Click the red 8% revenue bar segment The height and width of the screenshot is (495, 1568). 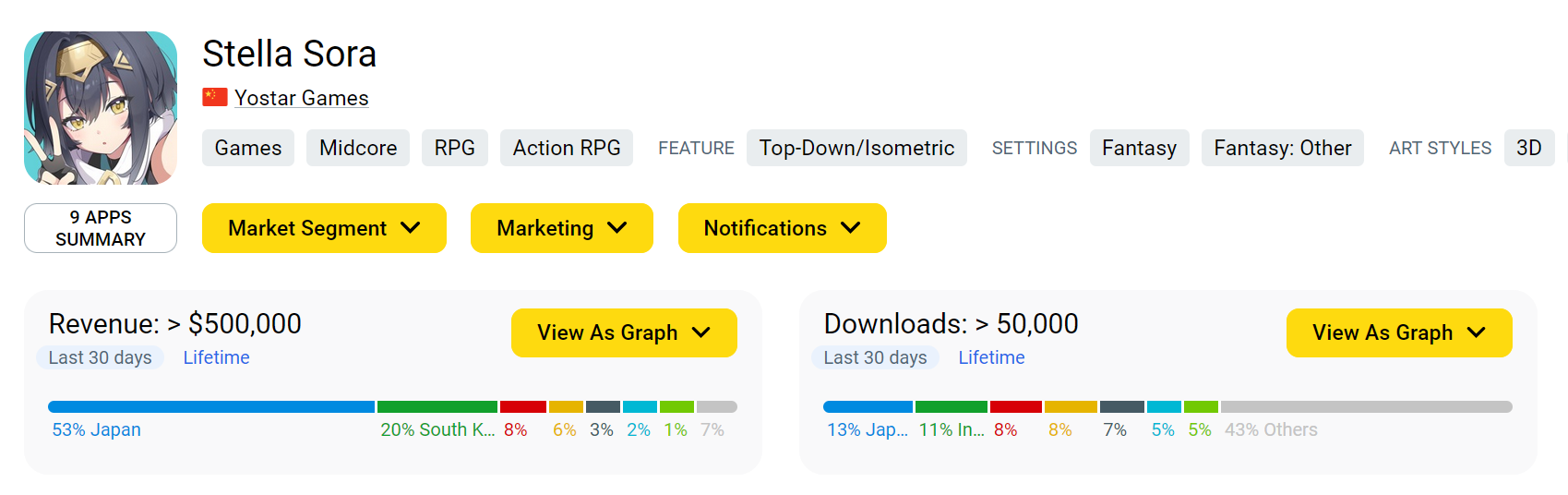pos(523,406)
